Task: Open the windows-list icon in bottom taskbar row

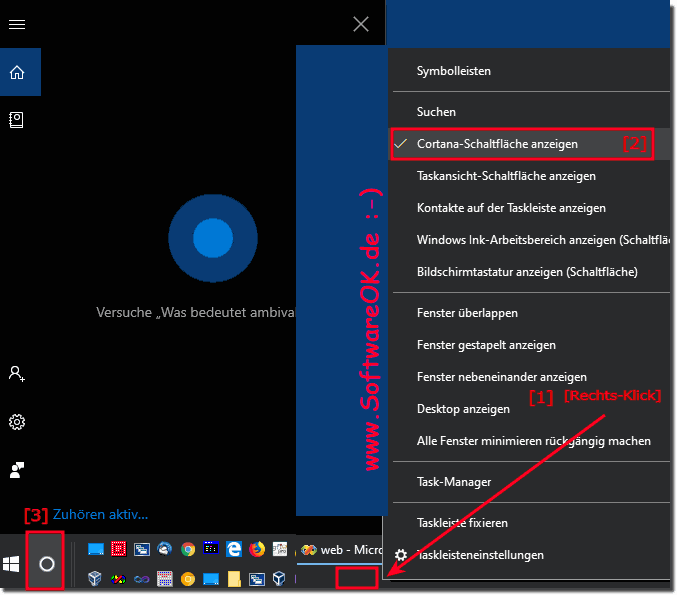Action: coord(257,579)
